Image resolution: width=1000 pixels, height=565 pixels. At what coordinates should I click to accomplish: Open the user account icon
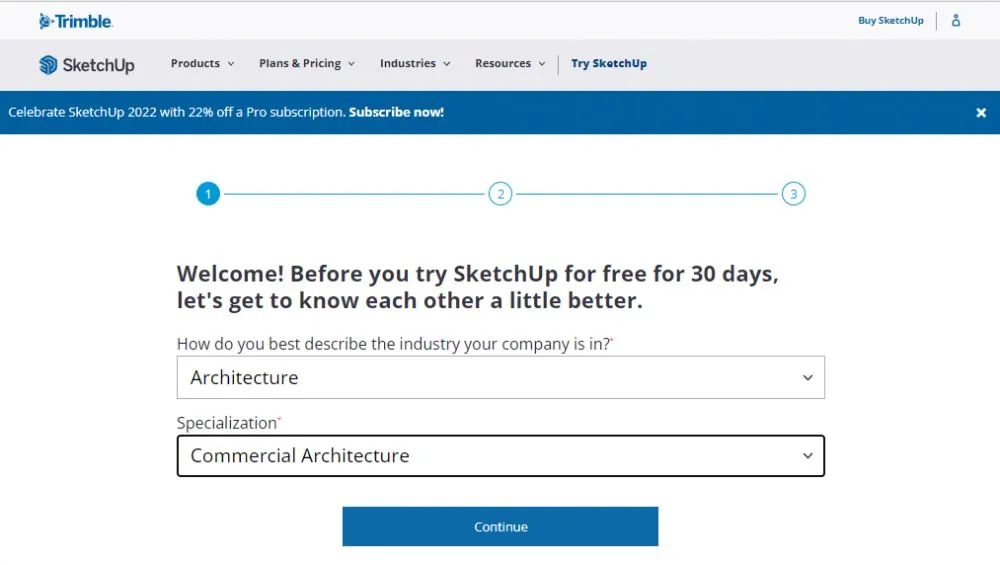(x=956, y=21)
